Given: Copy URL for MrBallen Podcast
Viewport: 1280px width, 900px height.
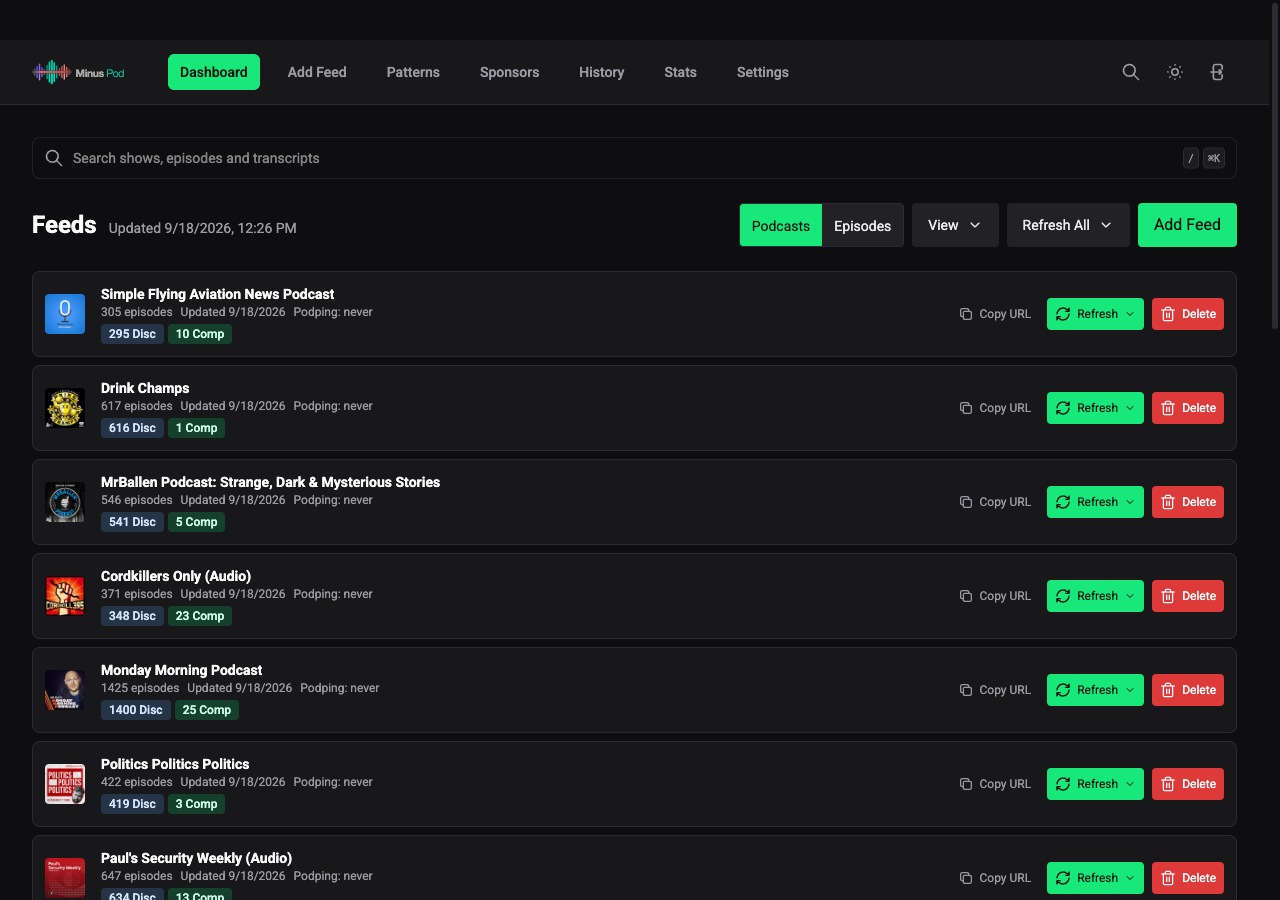Looking at the screenshot, I should (995, 502).
